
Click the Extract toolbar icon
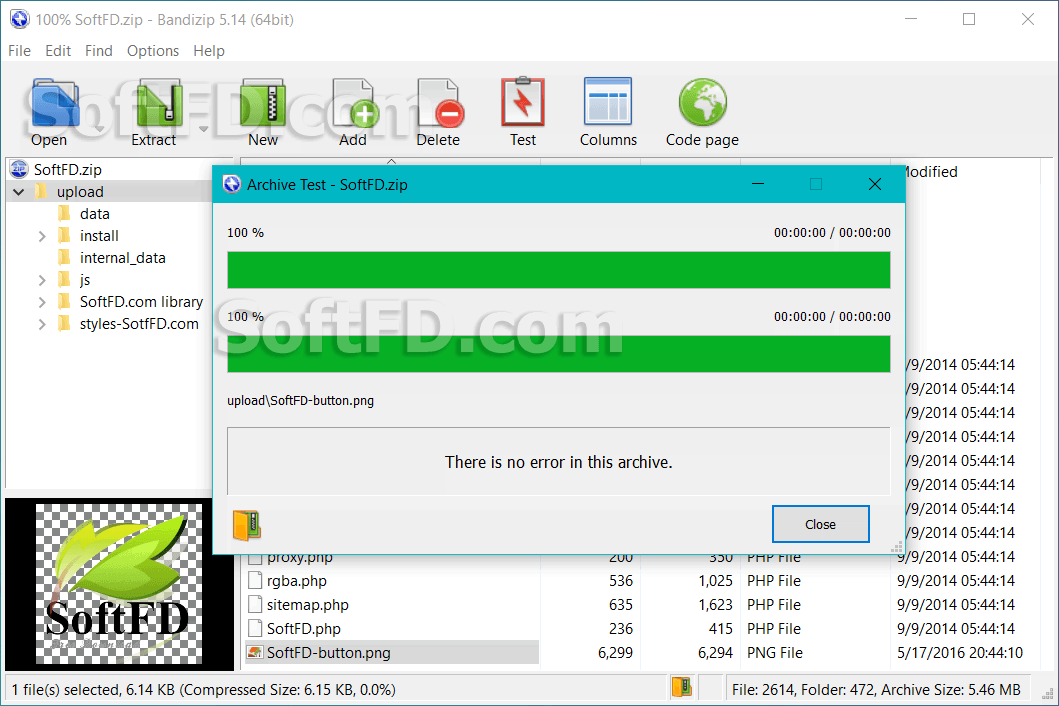(x=159, y=103)
